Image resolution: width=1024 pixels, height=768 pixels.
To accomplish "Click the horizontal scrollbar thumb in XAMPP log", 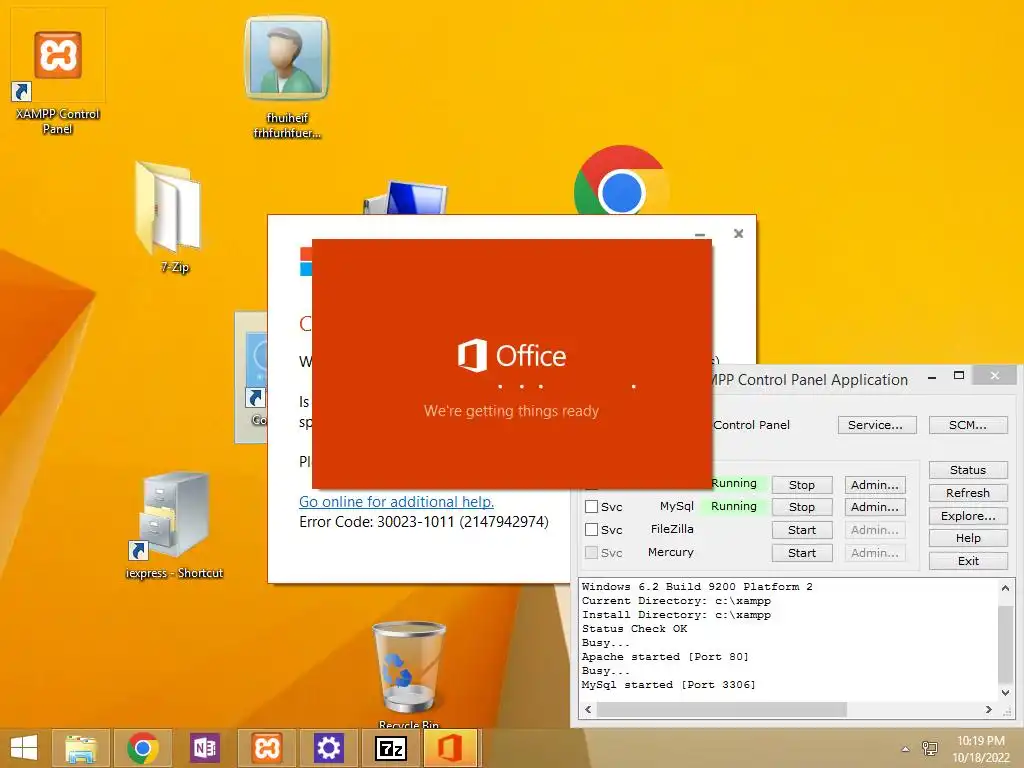I will tap(722, 709).
